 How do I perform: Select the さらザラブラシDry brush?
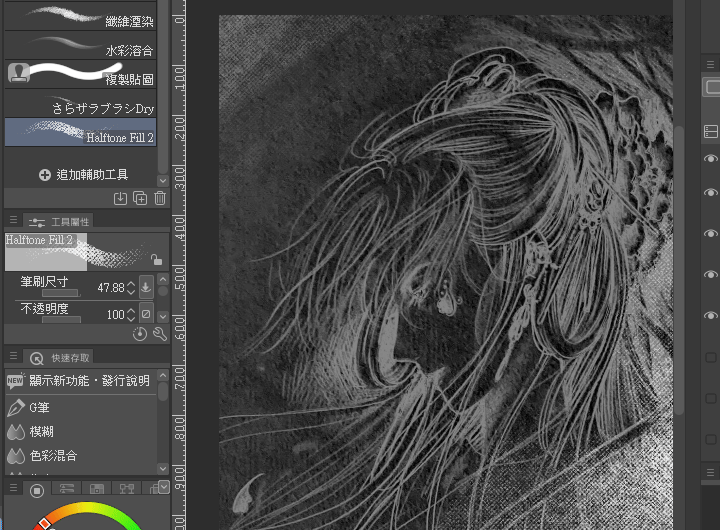pos(80,103)
